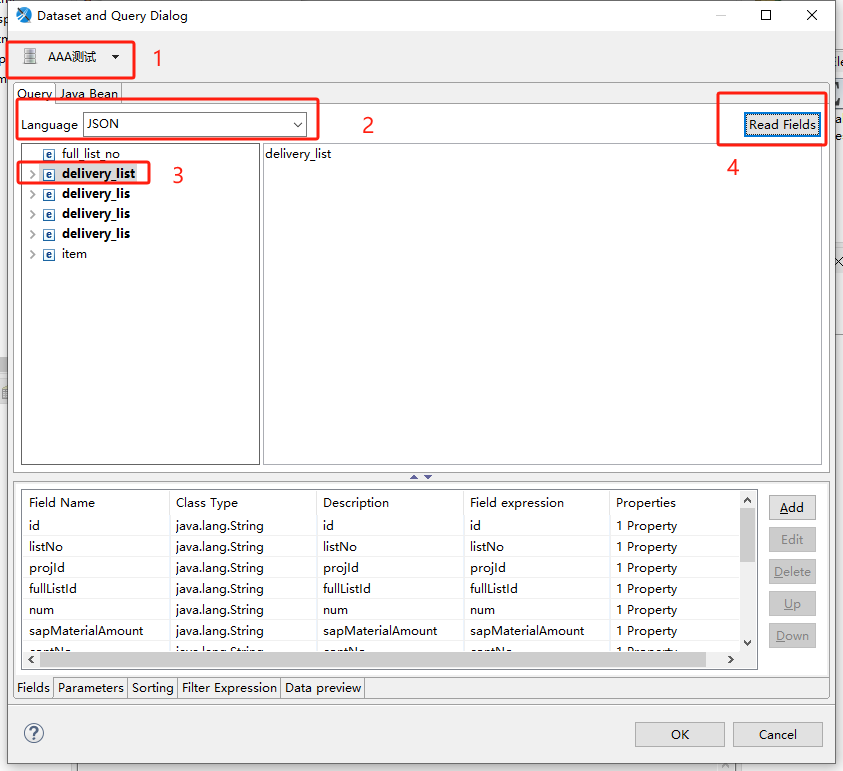Click the Read Fields button
This screenshot has height=771, width=843.
pyautogui.click(x=782, y=124)
